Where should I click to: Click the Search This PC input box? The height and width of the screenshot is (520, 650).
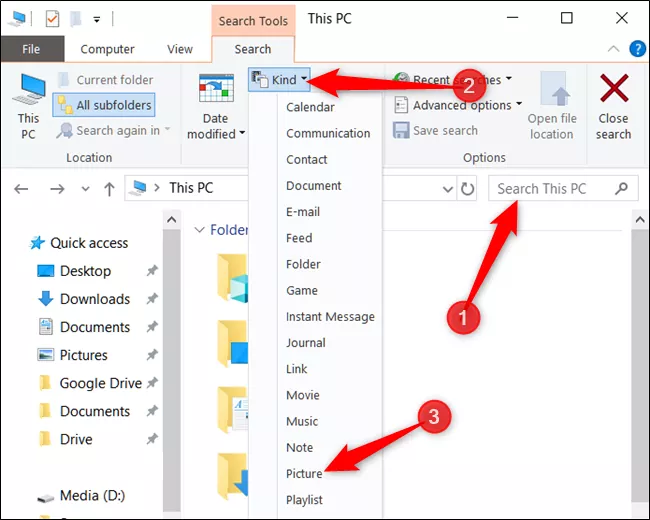pyautogui.click(x=553, y=188)
